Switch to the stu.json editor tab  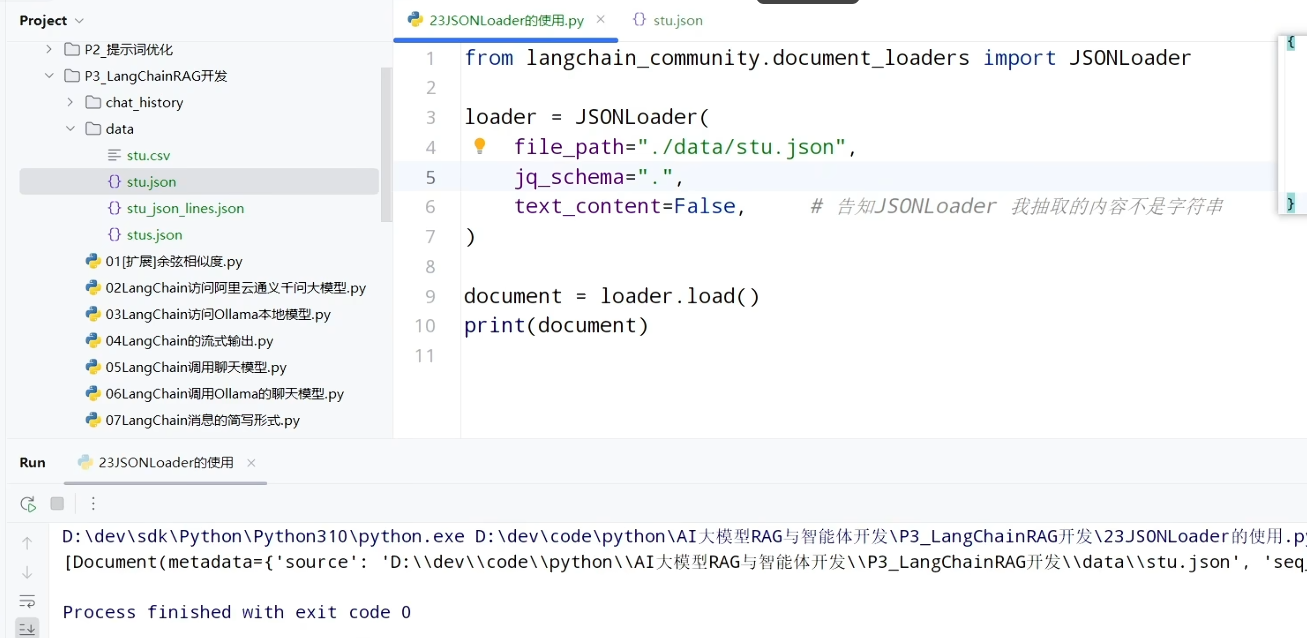tap(667, 20)
